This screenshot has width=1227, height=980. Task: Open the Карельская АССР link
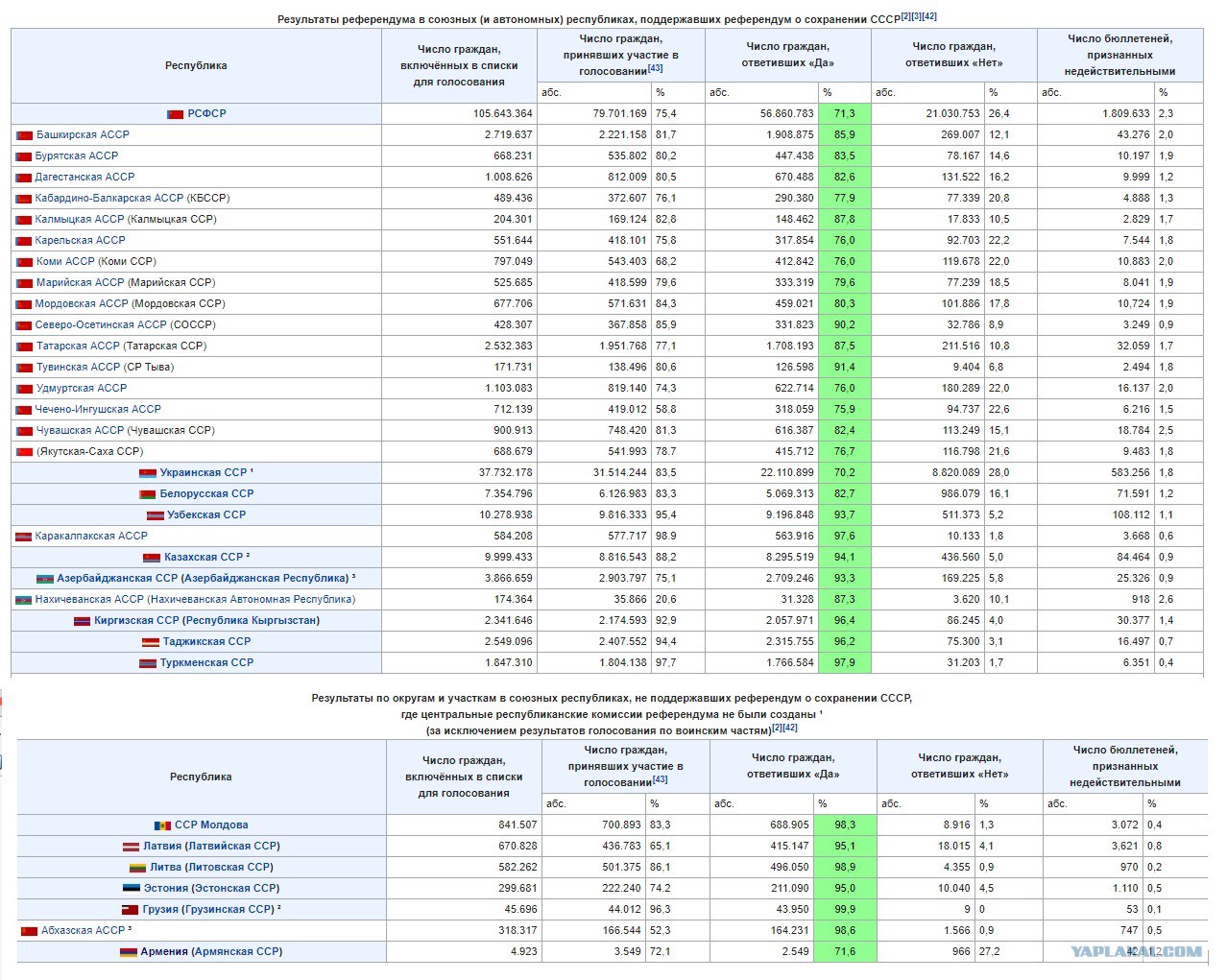[81, 240]
